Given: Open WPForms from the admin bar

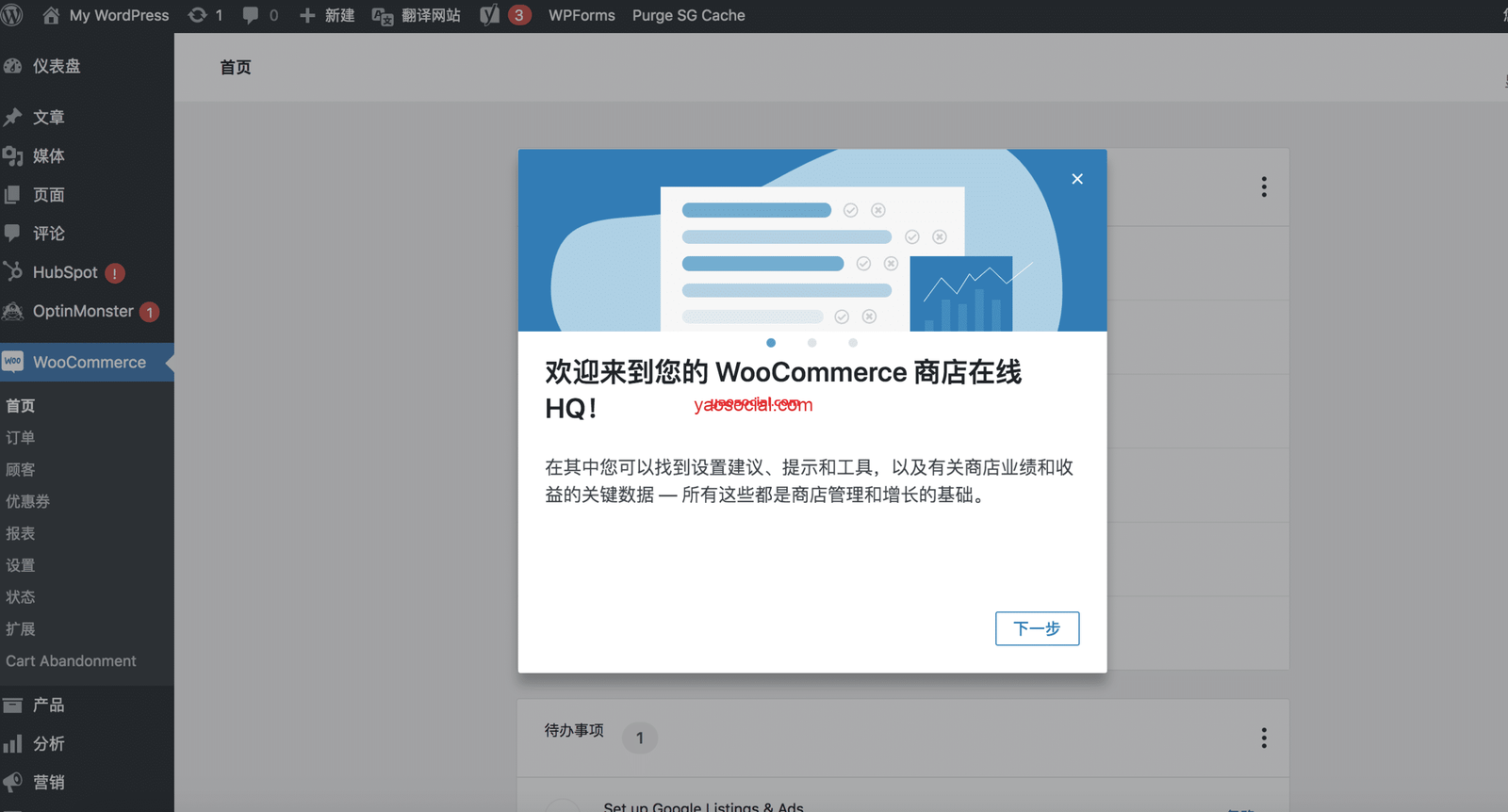Looking at the screenshot, I should coord(582,15).
